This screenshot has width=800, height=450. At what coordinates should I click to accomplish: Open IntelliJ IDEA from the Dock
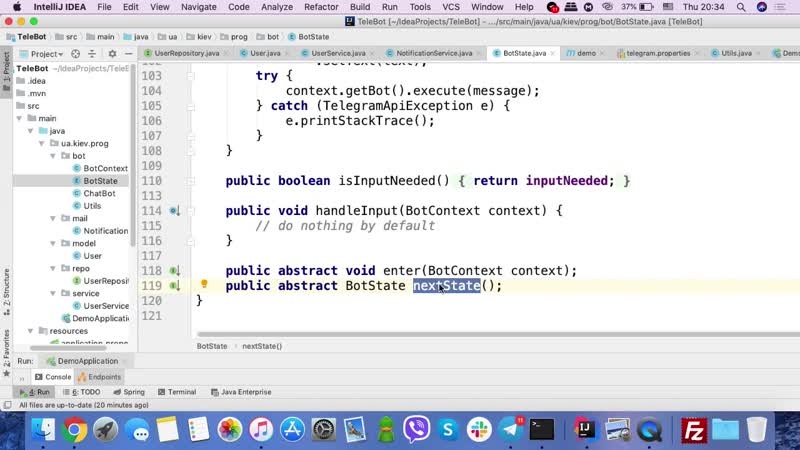coord(585,430)
